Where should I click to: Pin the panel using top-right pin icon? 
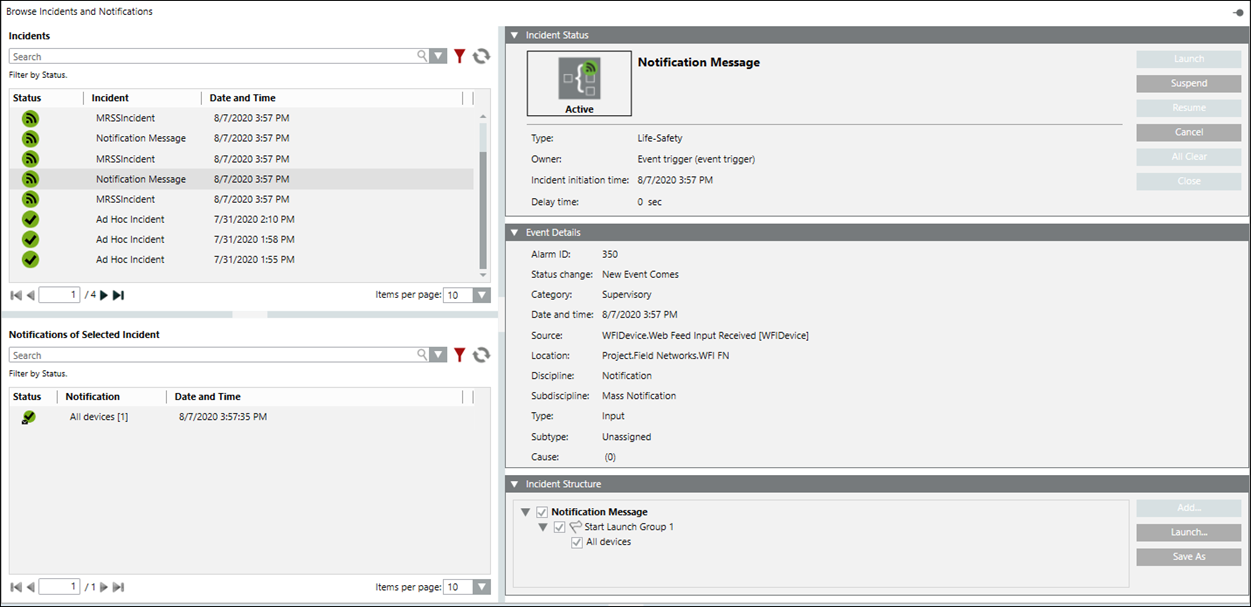tap(1238, 12)
